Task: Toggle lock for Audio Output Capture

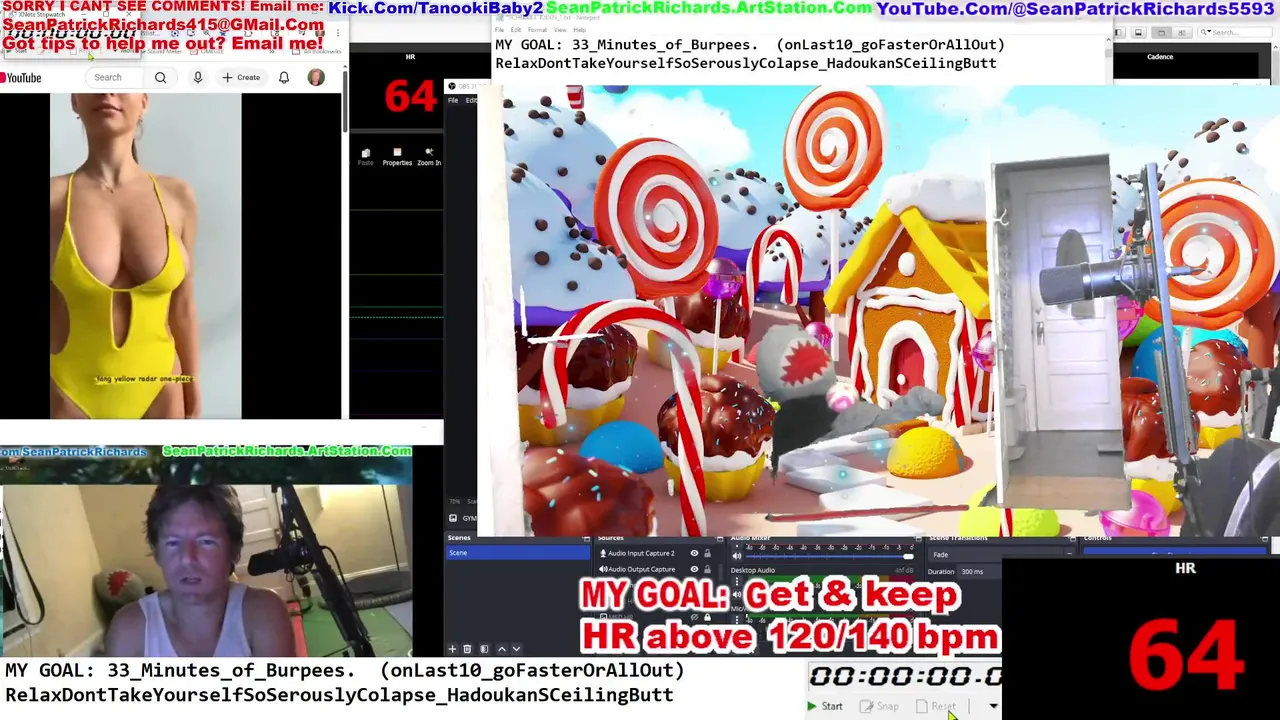Action: pyautogui.click(x=707, y=569)
